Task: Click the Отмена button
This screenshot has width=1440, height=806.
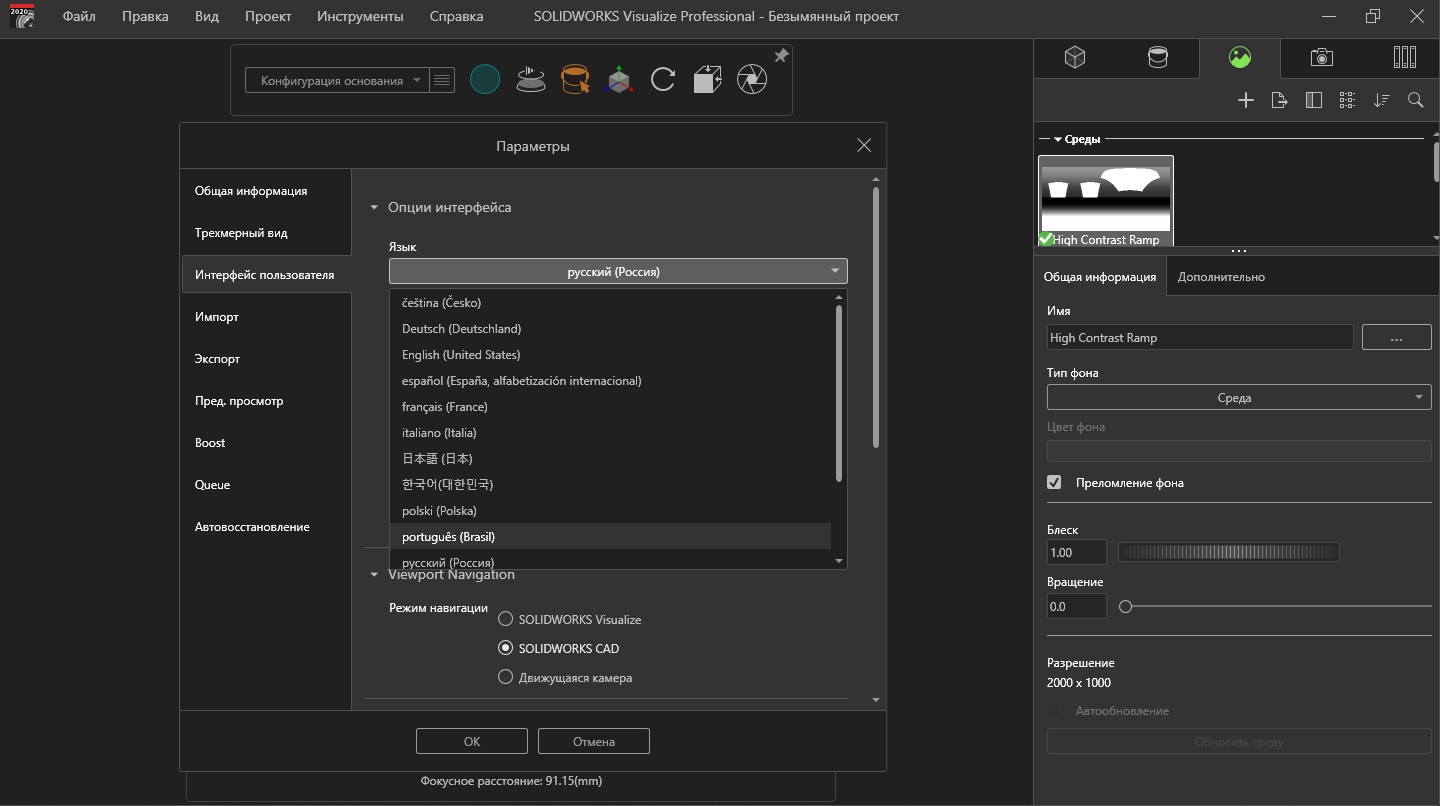Action: (x=594, y=741)
